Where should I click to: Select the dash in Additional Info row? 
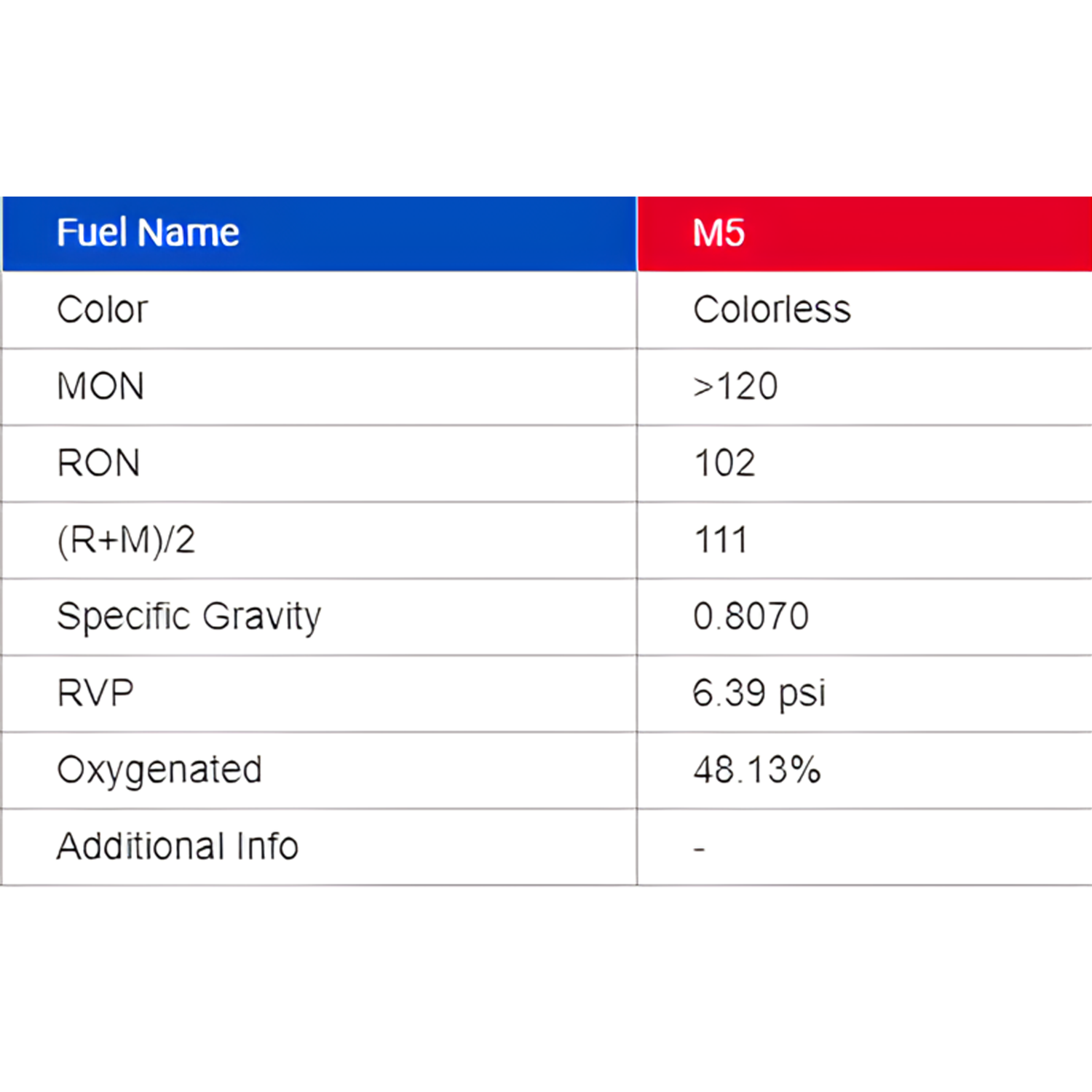699,849
